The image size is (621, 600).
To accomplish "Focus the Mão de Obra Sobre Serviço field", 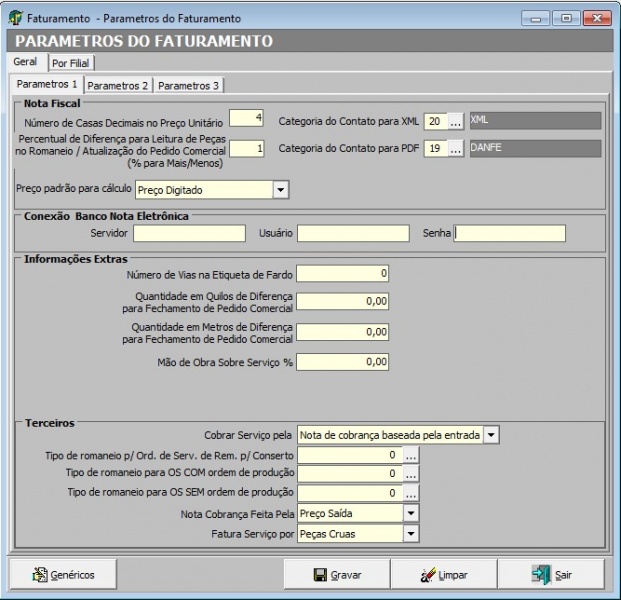I will [x=342, y=362].
